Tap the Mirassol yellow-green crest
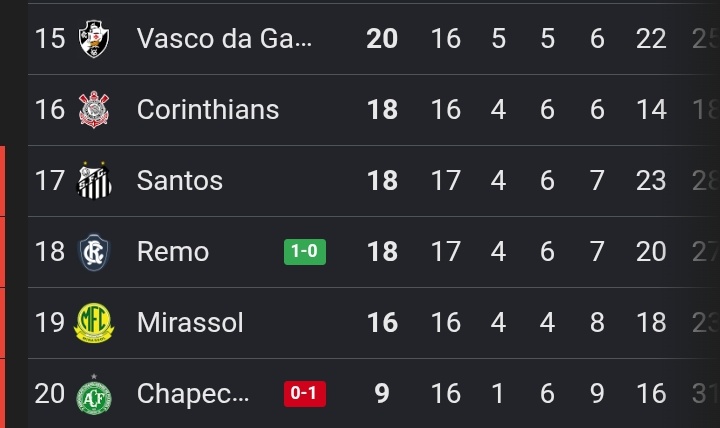The height and width of the screenshot is (428, 720). (94, 322)
